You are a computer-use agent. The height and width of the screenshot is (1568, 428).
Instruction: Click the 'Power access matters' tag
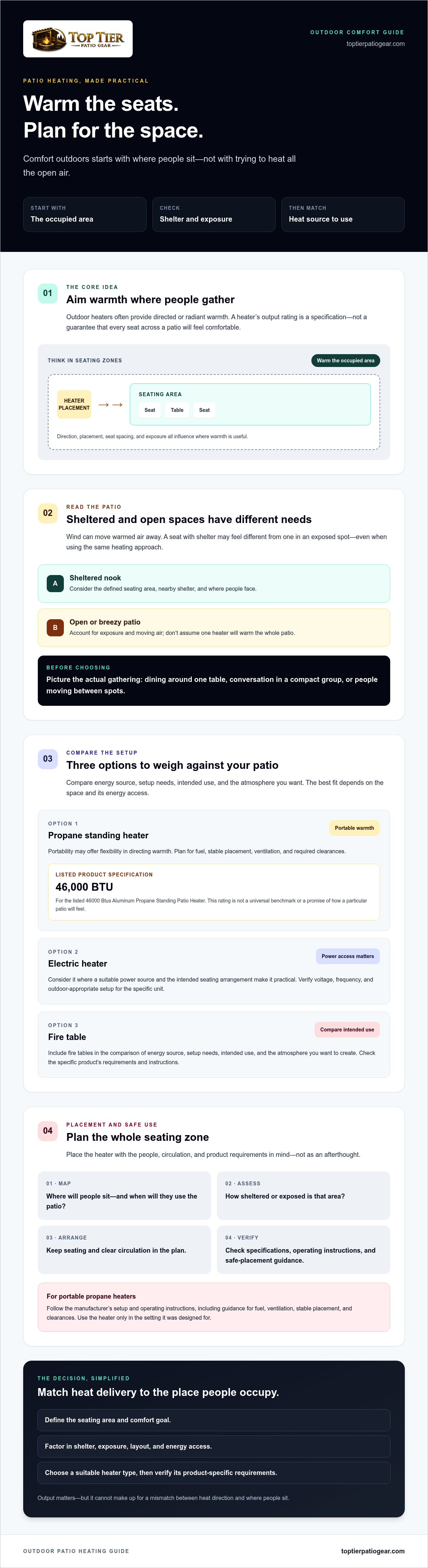point(347,956)
